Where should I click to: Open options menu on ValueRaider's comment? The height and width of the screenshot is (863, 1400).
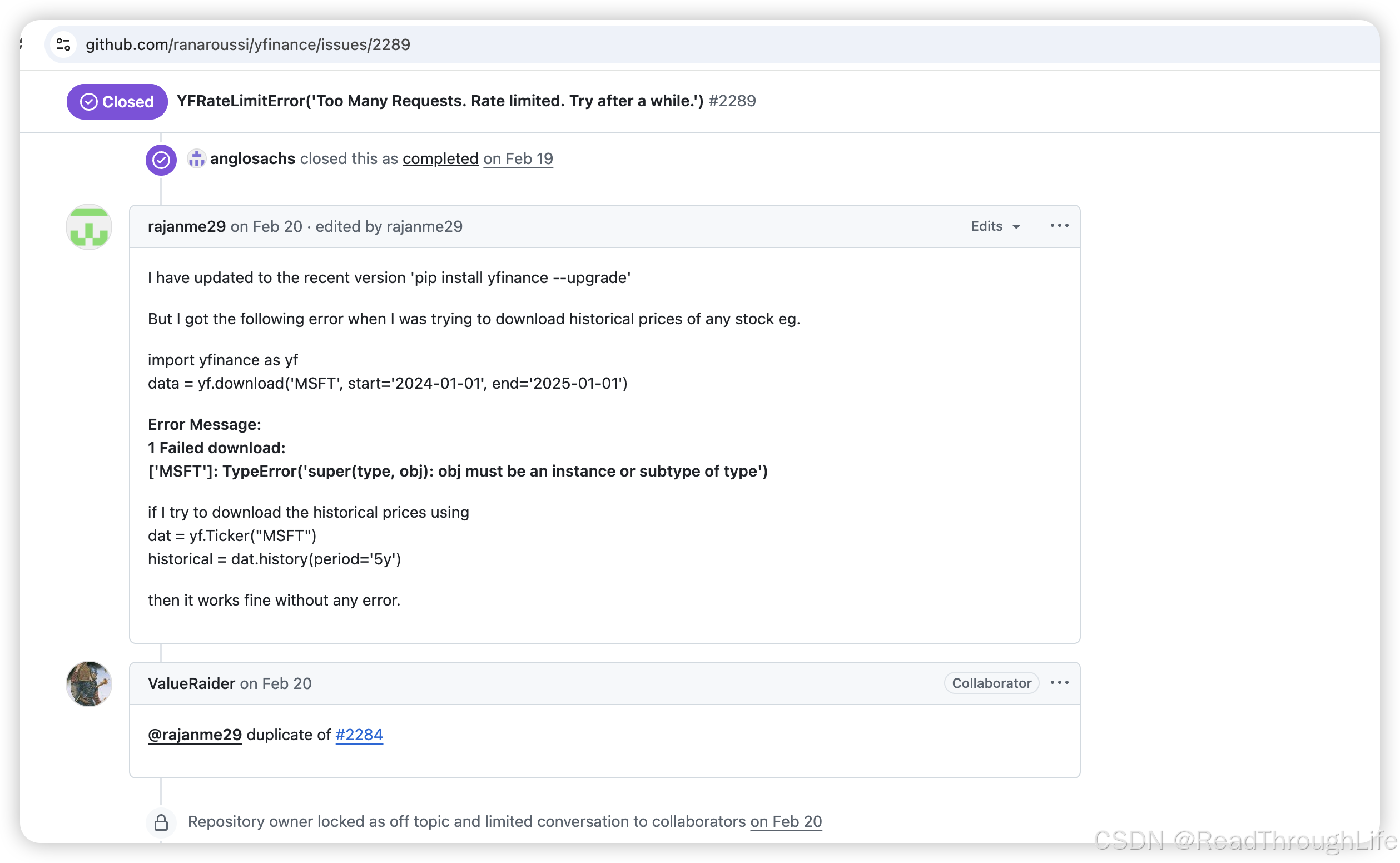pyautogui.click(x=1059, y=683)
